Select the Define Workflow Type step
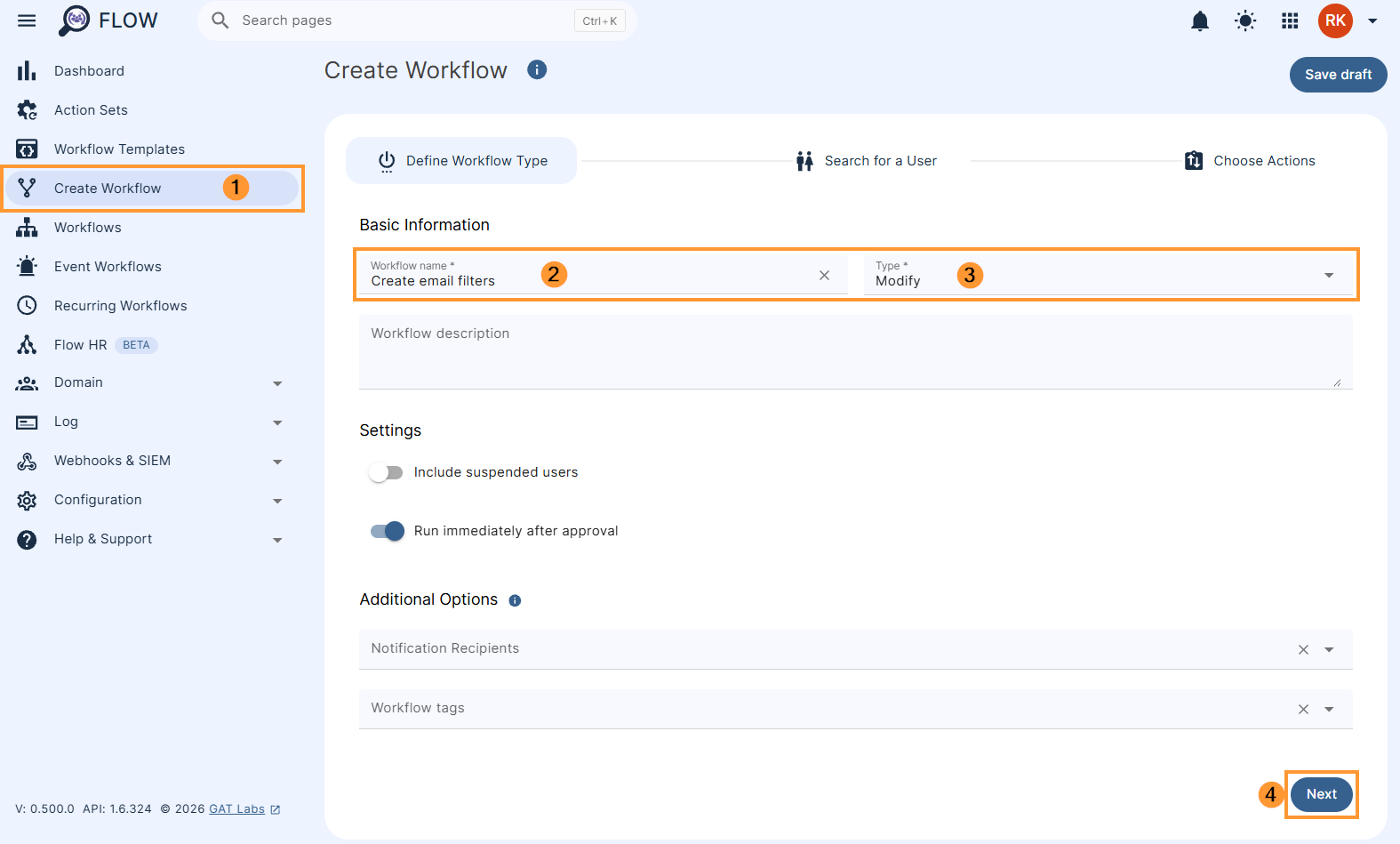 pyautogui.click(x=461, y=161)
